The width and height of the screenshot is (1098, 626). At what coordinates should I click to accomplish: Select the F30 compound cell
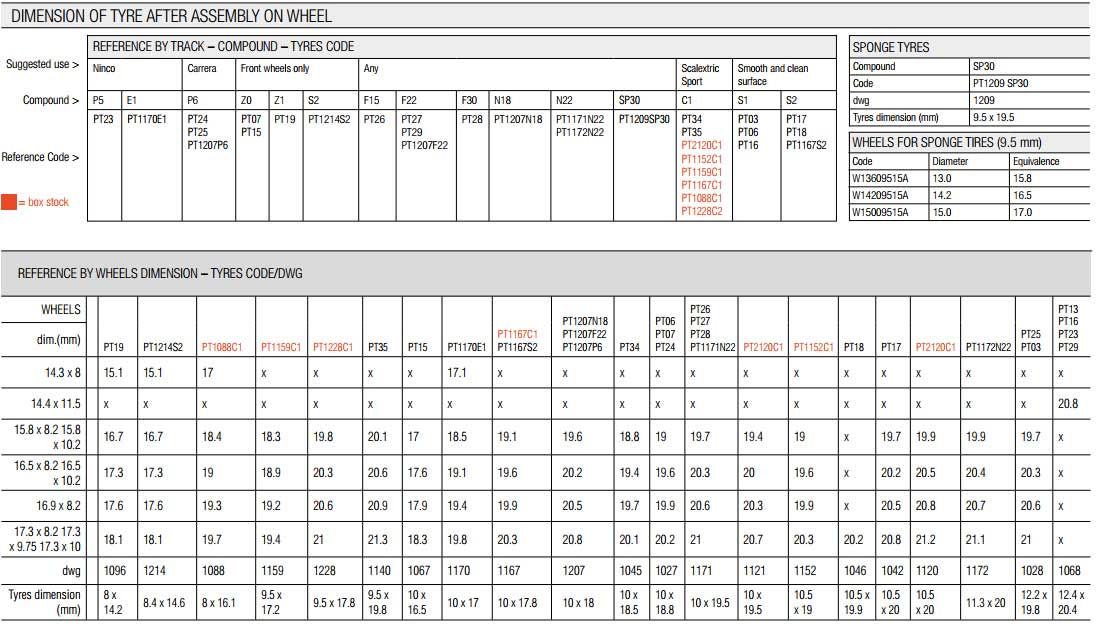(x=469, y=101)
